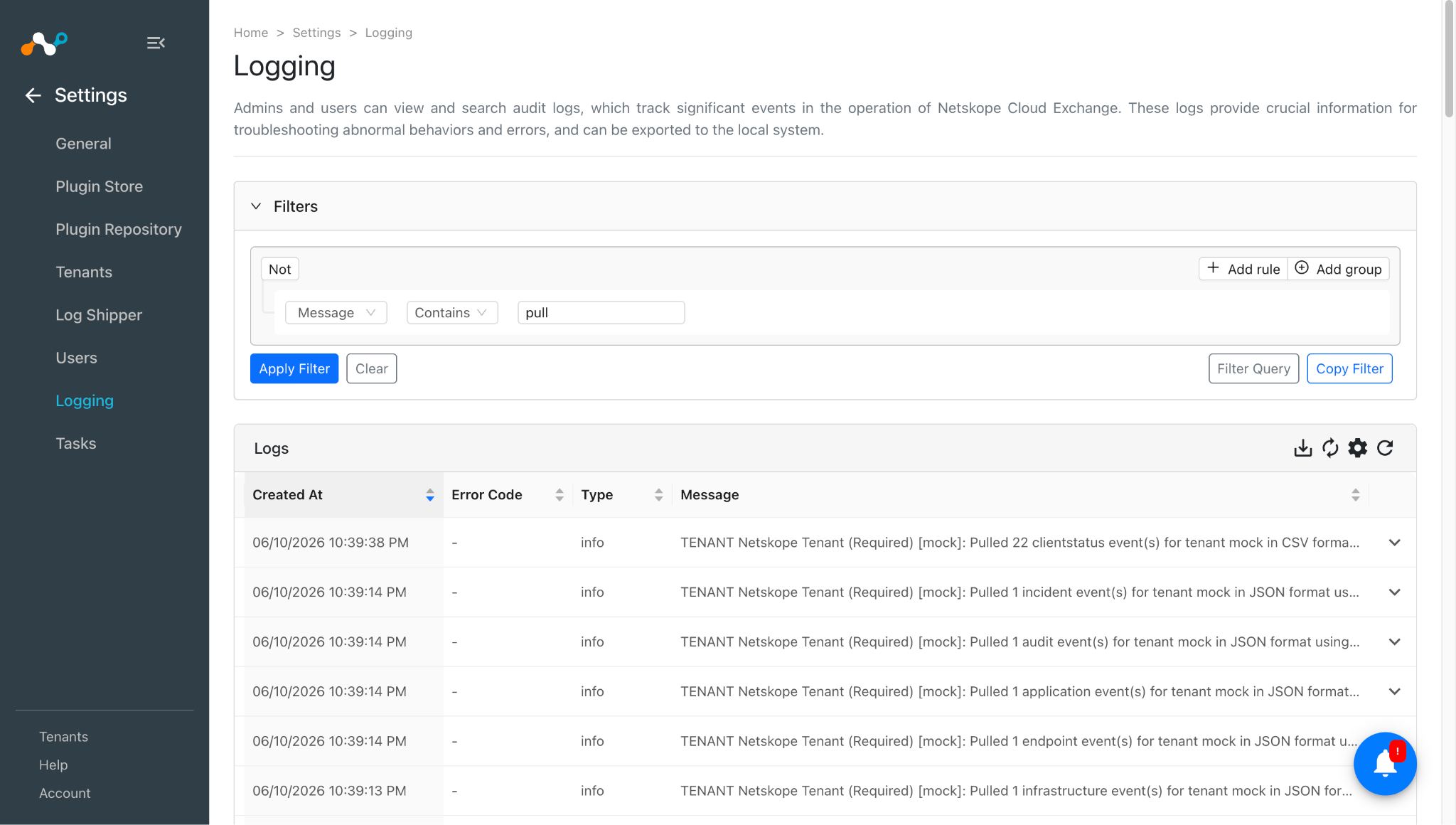
Task: Go to Home breadcrumb link
Action: 251,33
